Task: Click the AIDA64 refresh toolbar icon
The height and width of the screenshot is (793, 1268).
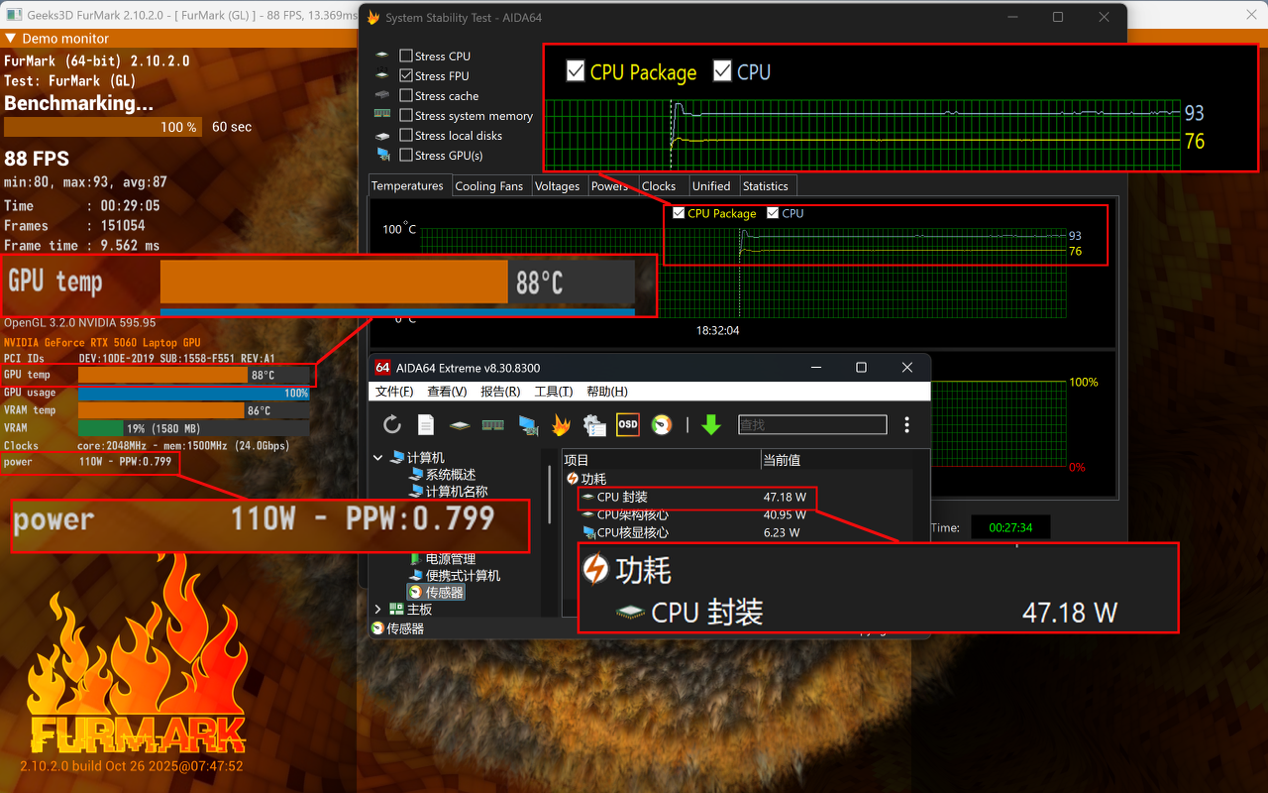Action: pyautogui.click(x=392, y=425)
